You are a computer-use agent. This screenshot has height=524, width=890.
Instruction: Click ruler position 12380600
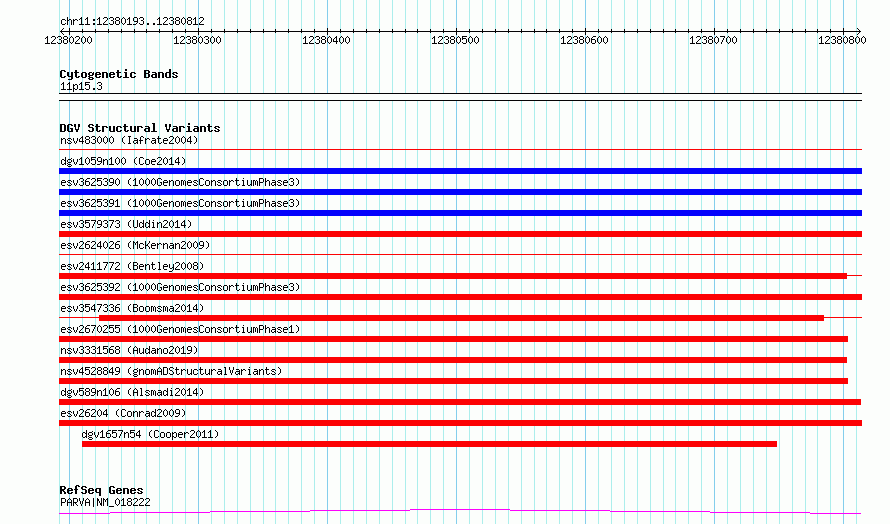(x=584, y=40)
